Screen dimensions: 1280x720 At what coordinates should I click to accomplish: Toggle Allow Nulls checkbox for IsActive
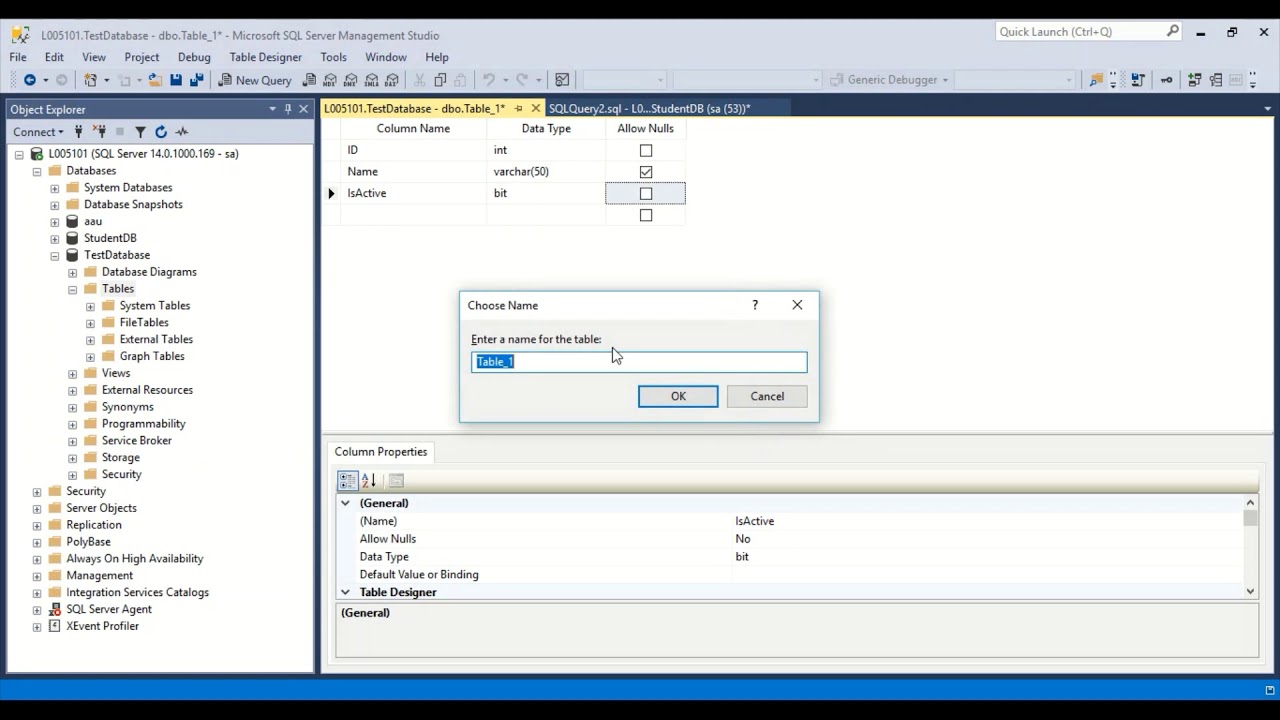[x=646, y=194]
